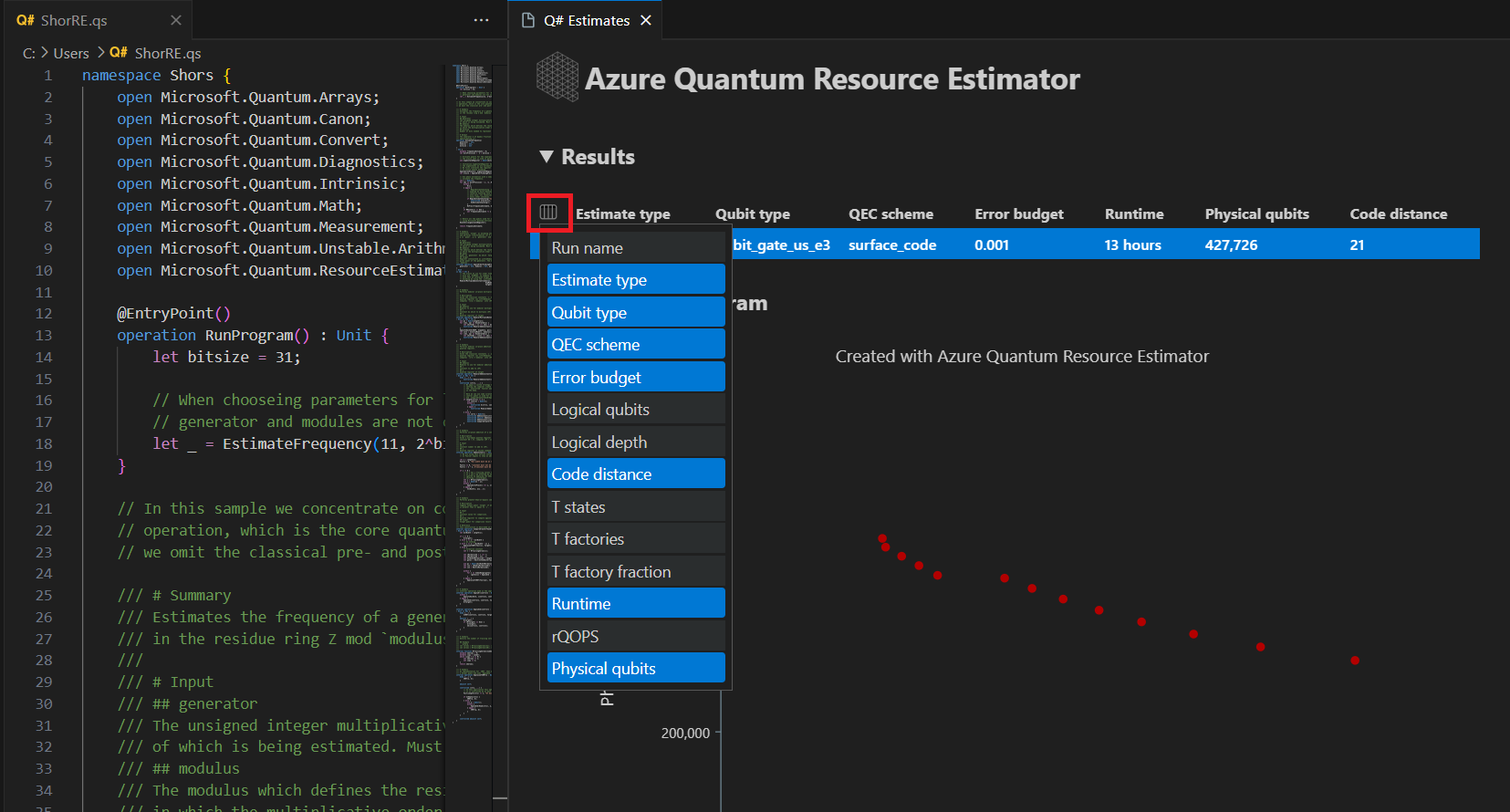Enable the T factory fraction column
Image resolution: width=1510 pixels, height=812 pixels.
click(x=636, y=572)
